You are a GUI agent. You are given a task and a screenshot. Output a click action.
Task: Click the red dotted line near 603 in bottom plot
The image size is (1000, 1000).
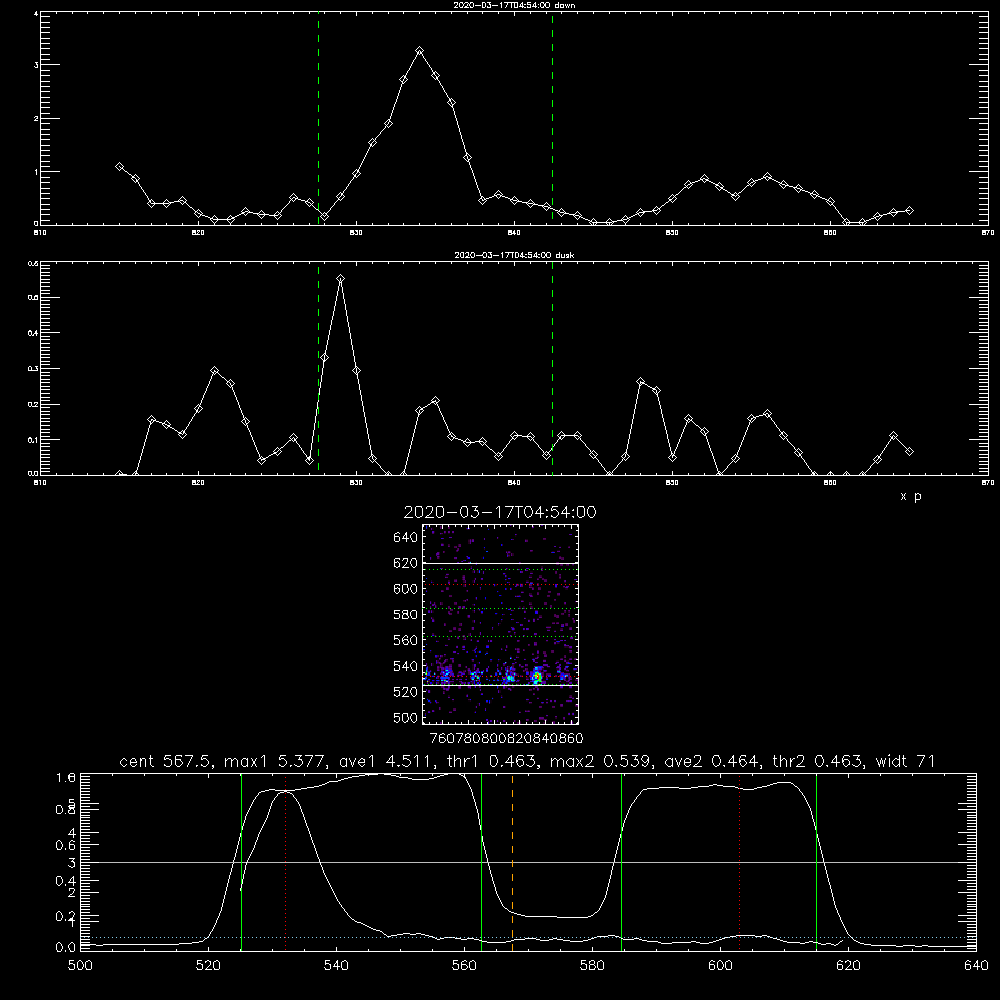point(739,862)
